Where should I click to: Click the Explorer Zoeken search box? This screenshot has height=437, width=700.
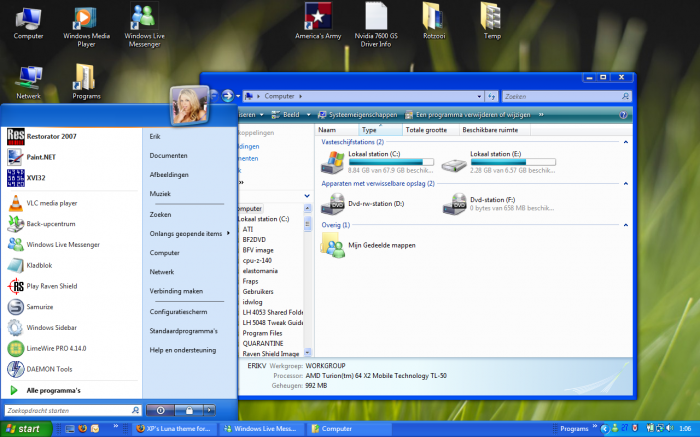[x=567, y=96]
